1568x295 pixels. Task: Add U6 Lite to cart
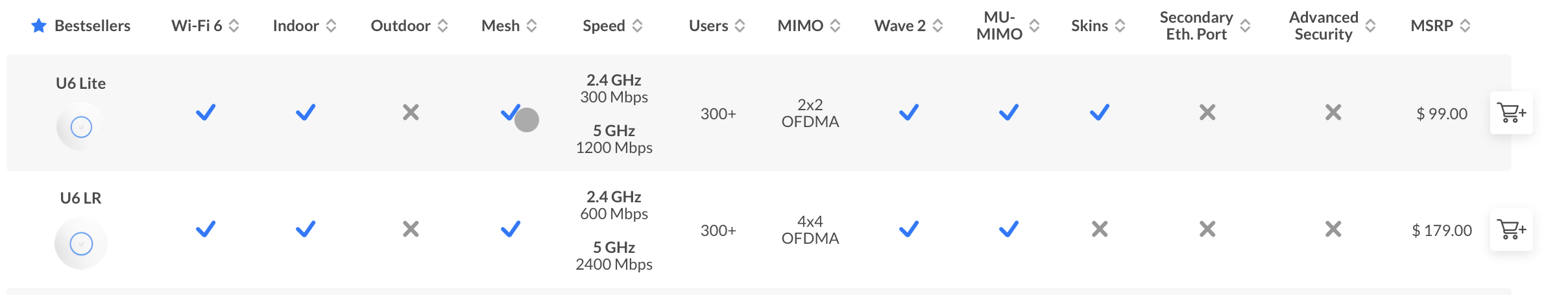click(1511, 113)
